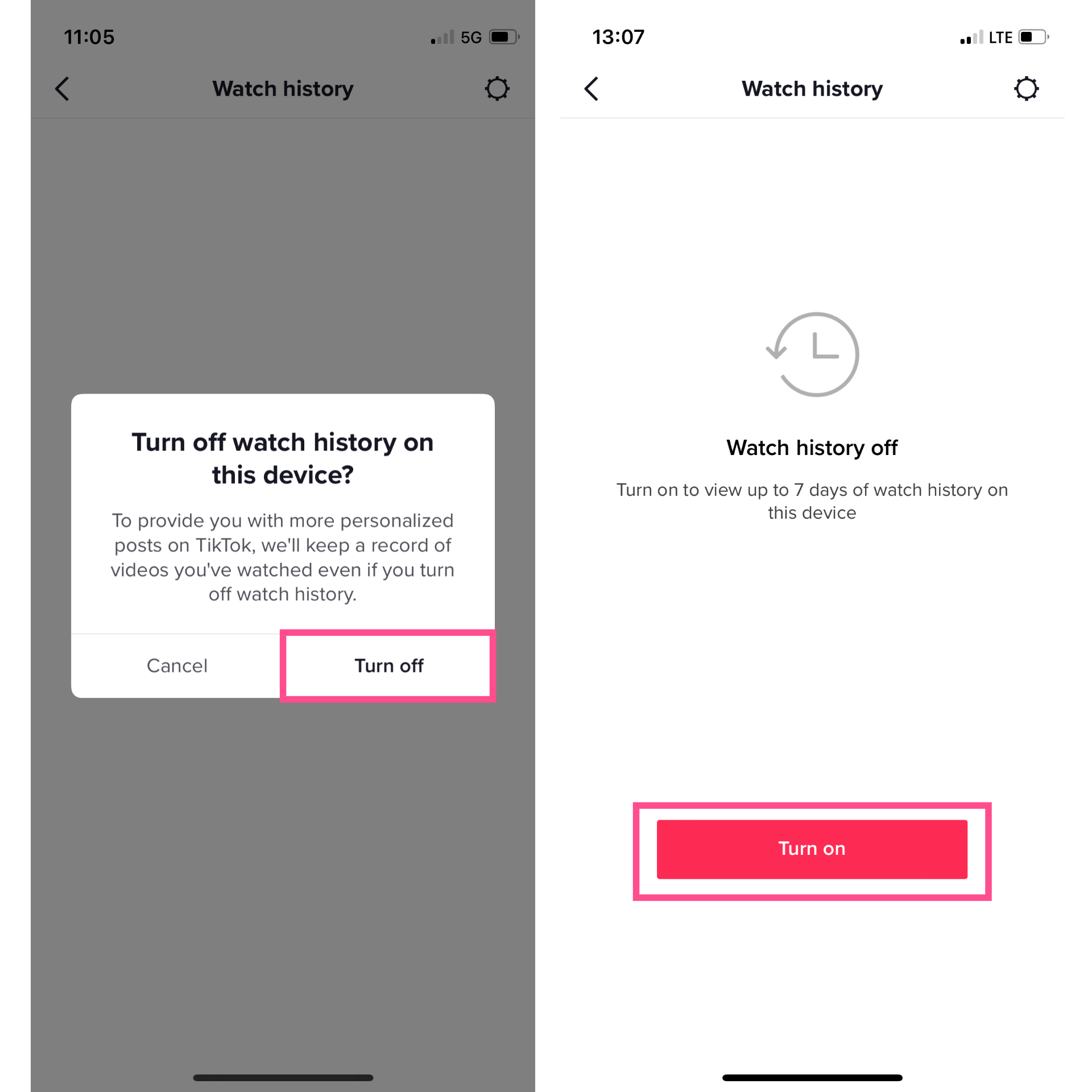Enable watch history via Turn on button
1092x1092 pixels.
(811, 848)
